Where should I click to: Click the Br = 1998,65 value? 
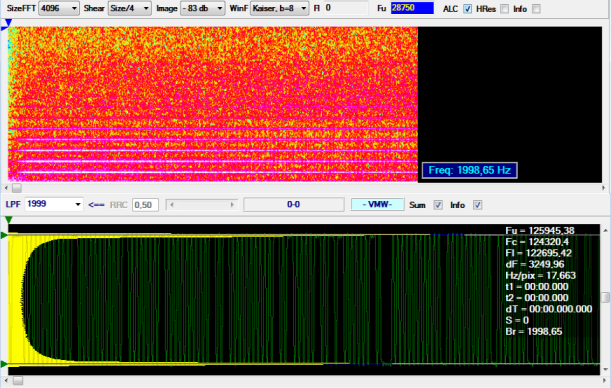(x=534, y=332)
